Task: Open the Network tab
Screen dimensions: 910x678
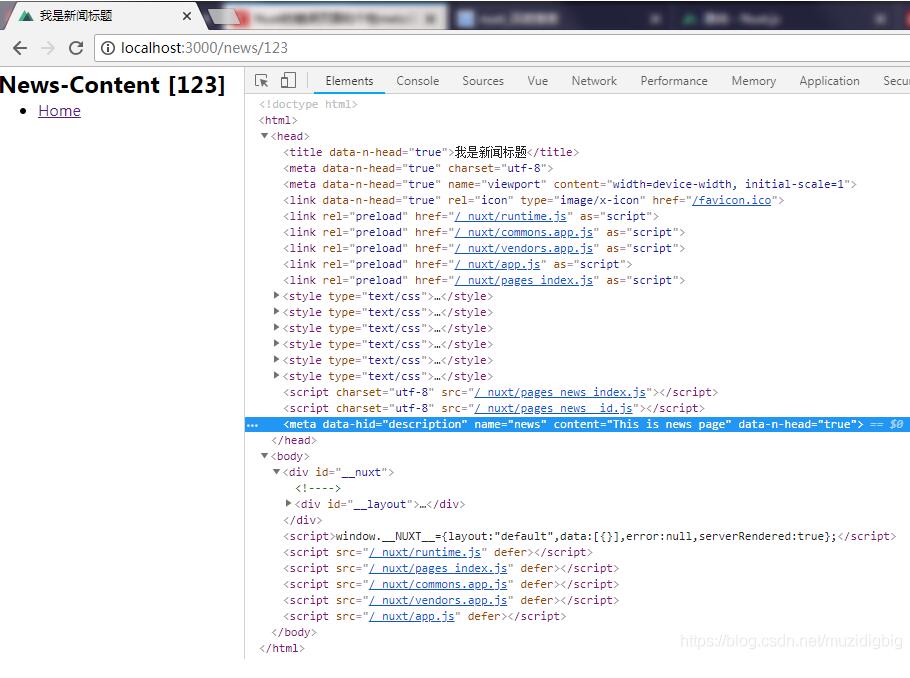Action: (594, 81)
